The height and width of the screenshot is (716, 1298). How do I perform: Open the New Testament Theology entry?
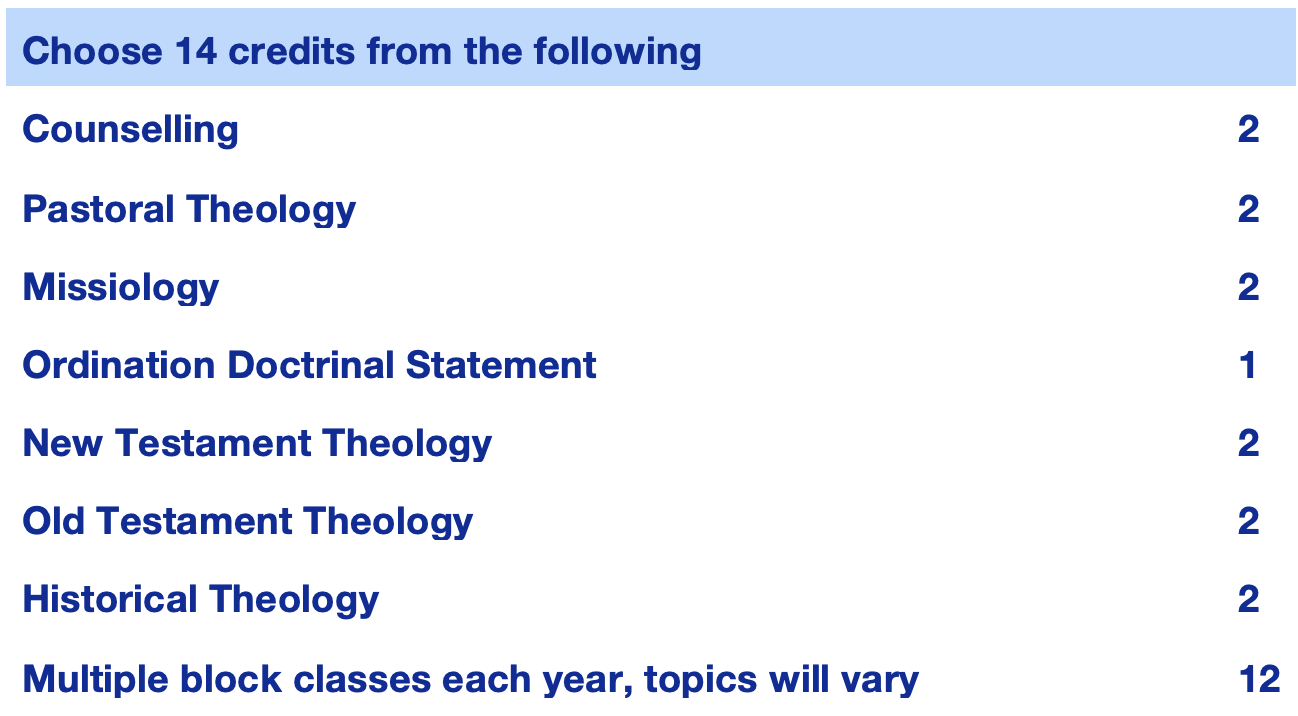point(257,443)
